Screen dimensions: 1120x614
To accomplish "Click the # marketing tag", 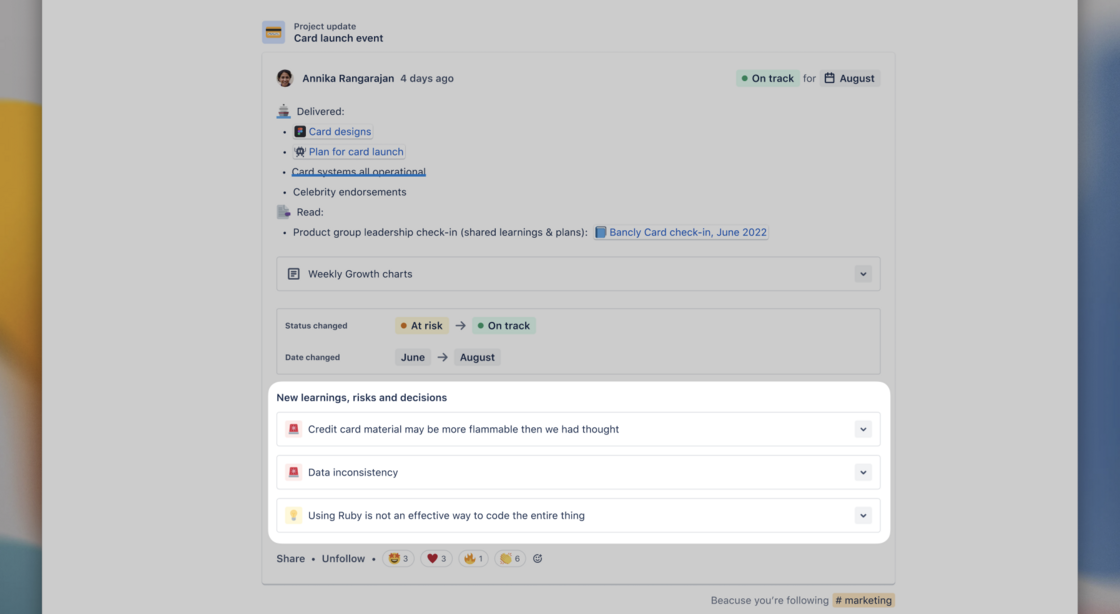I will coord(863,600).
